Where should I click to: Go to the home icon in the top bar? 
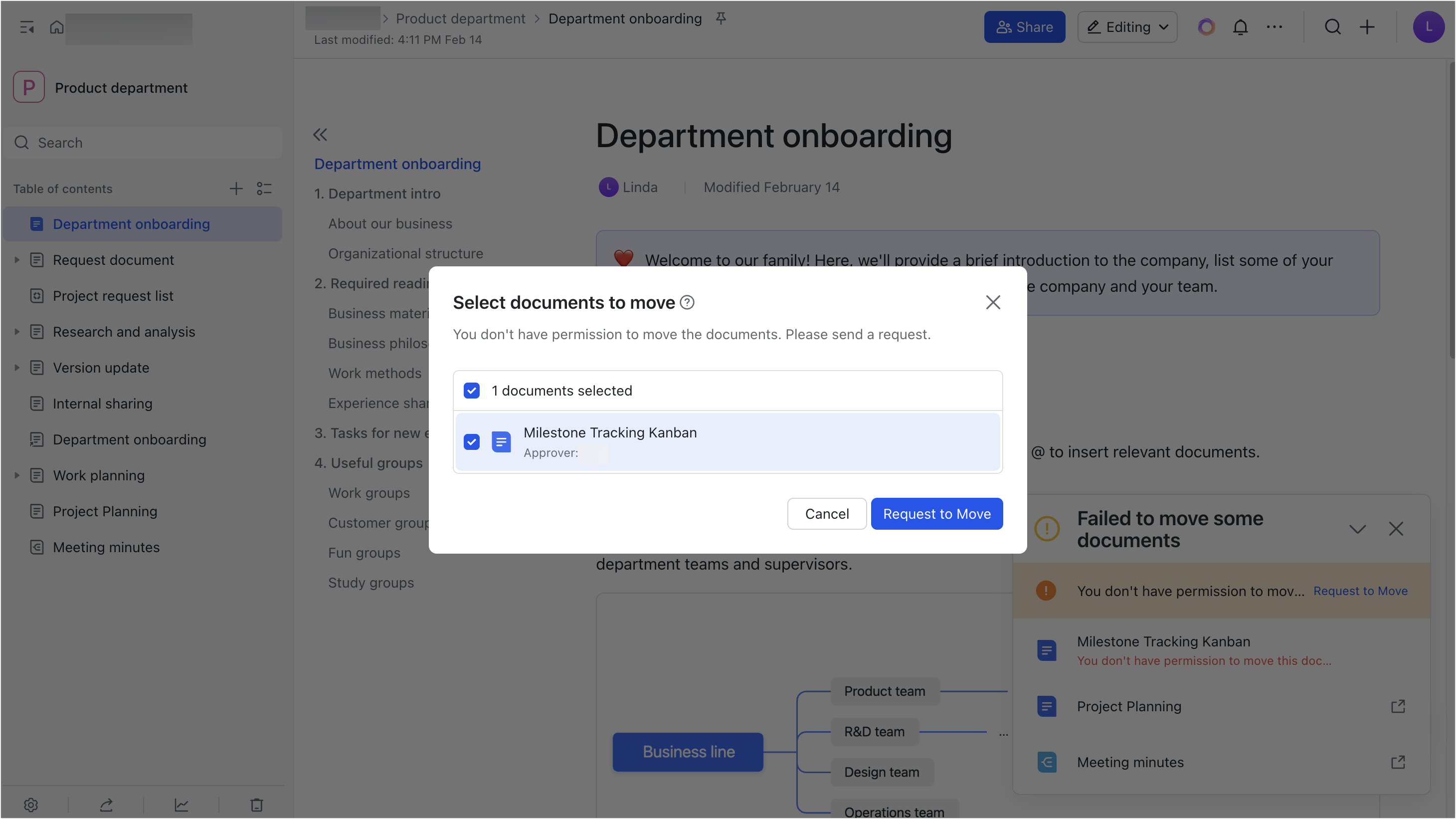point(56,26)
